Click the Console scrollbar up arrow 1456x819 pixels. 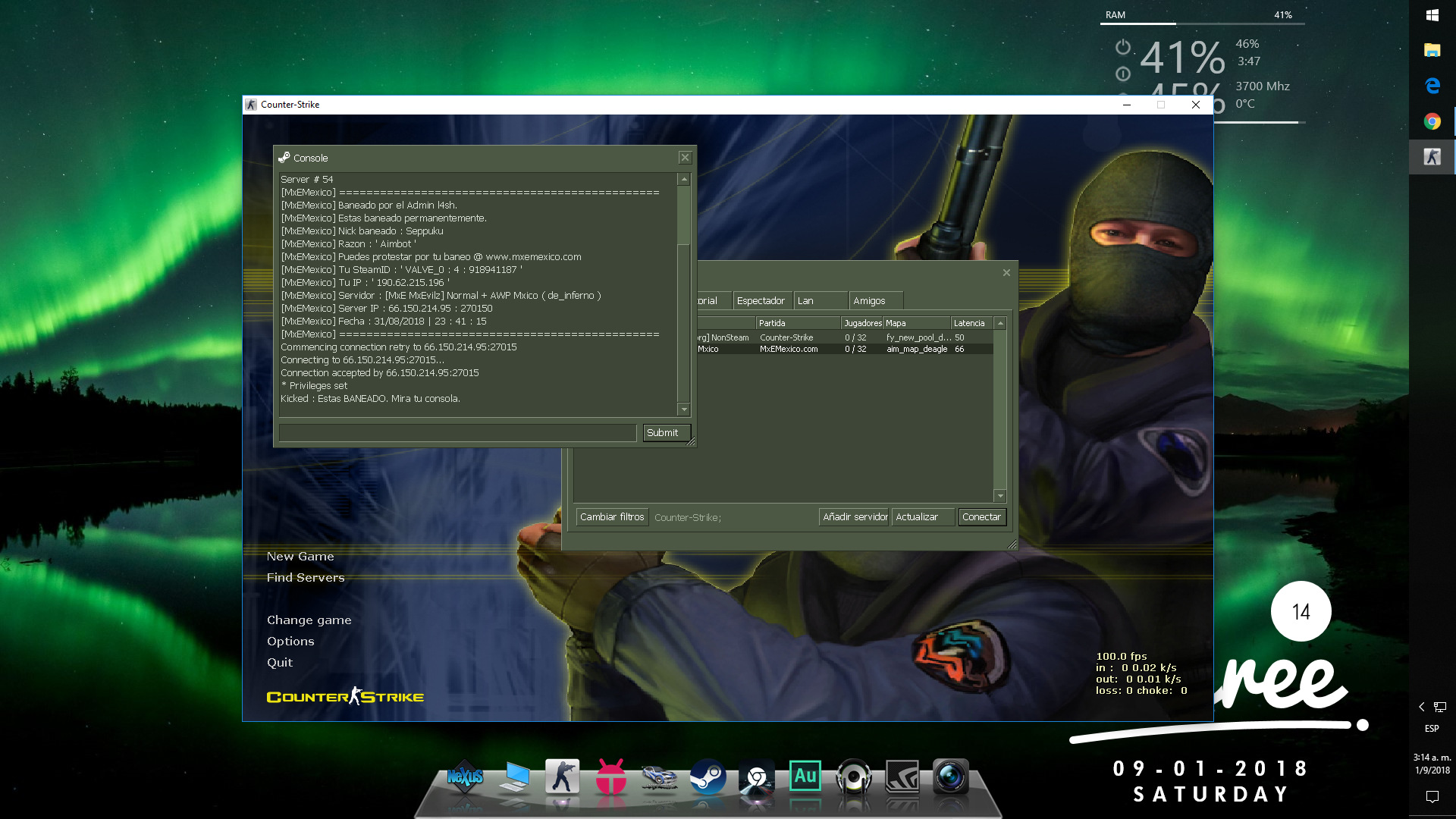pyautogui.click(x=684, y=180)
